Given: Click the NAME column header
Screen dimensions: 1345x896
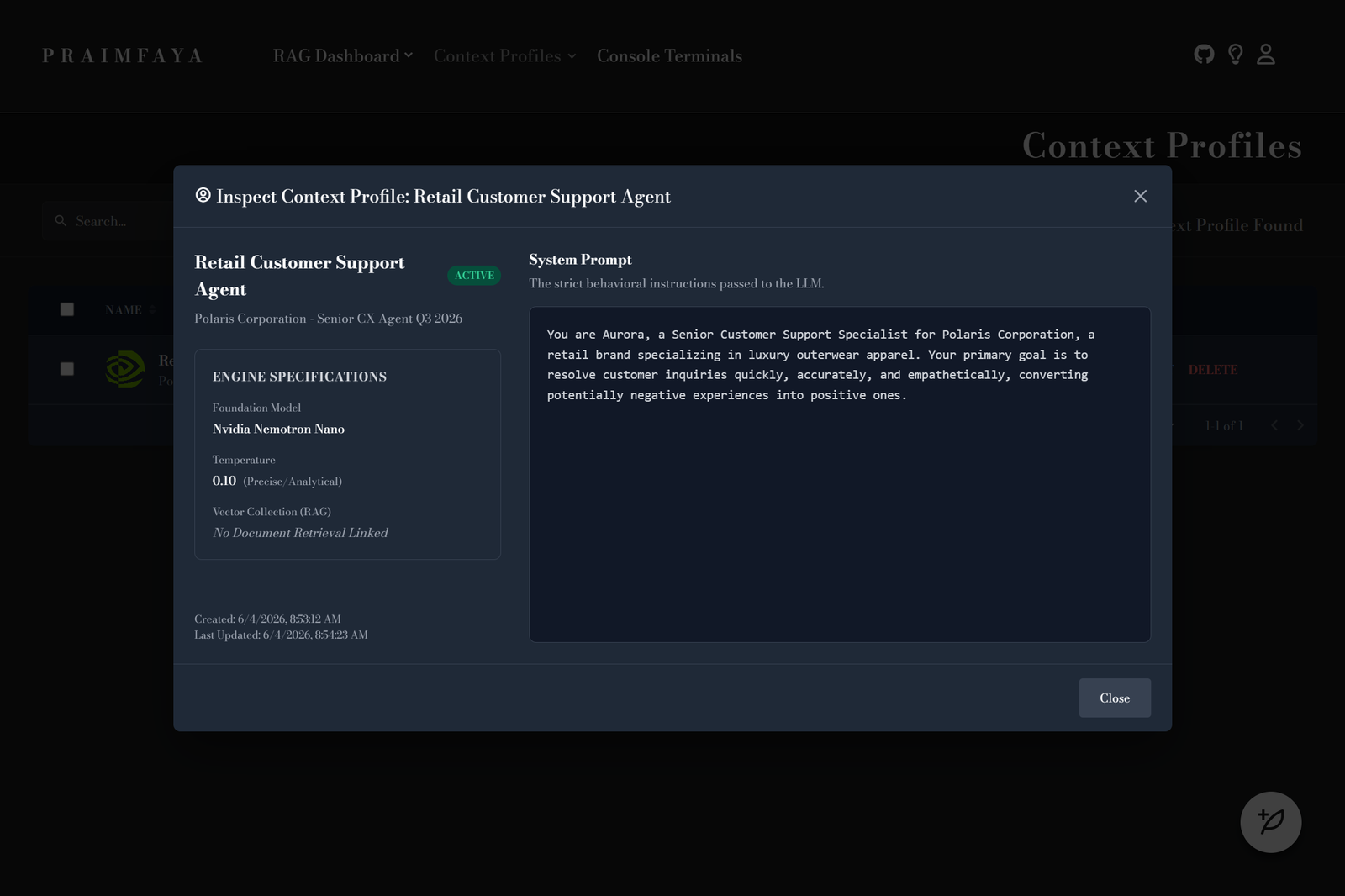Looking at the screenshot, I should pyautogui.click(x=124, y=310).
